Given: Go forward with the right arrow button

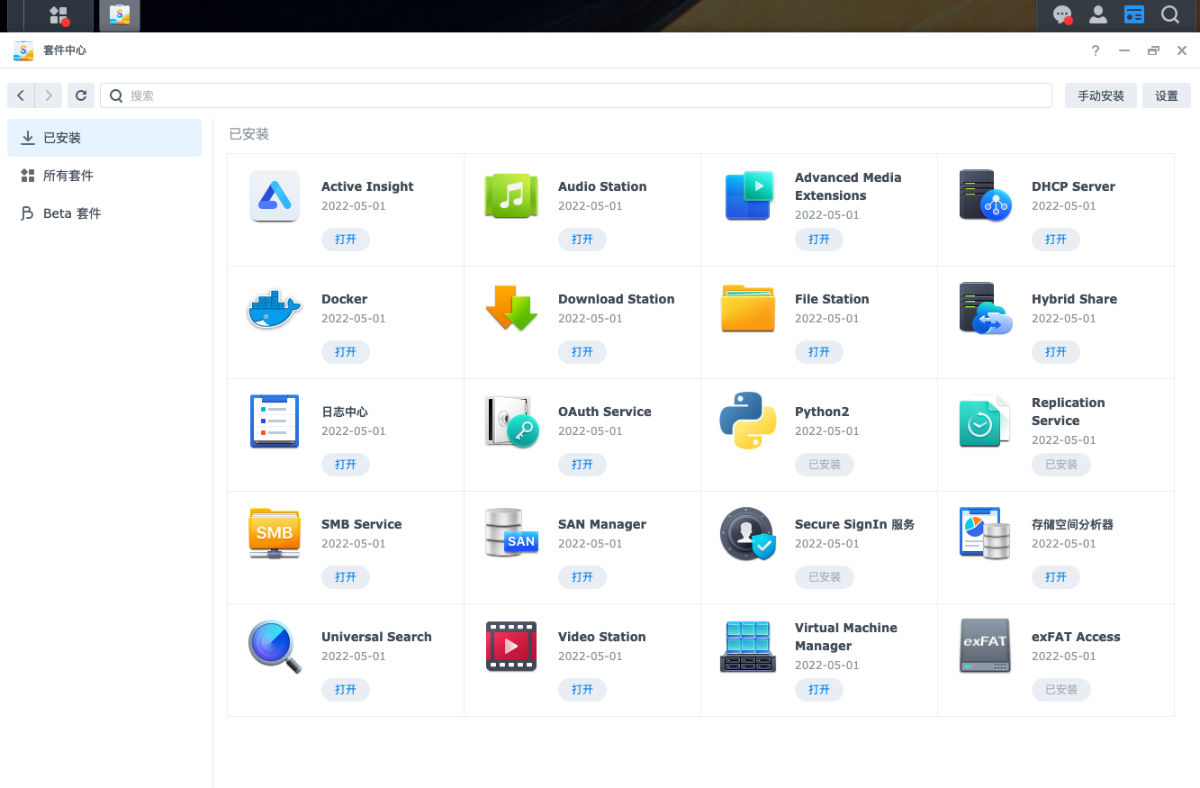Looking at the screenshot, I should coord(48,95).
